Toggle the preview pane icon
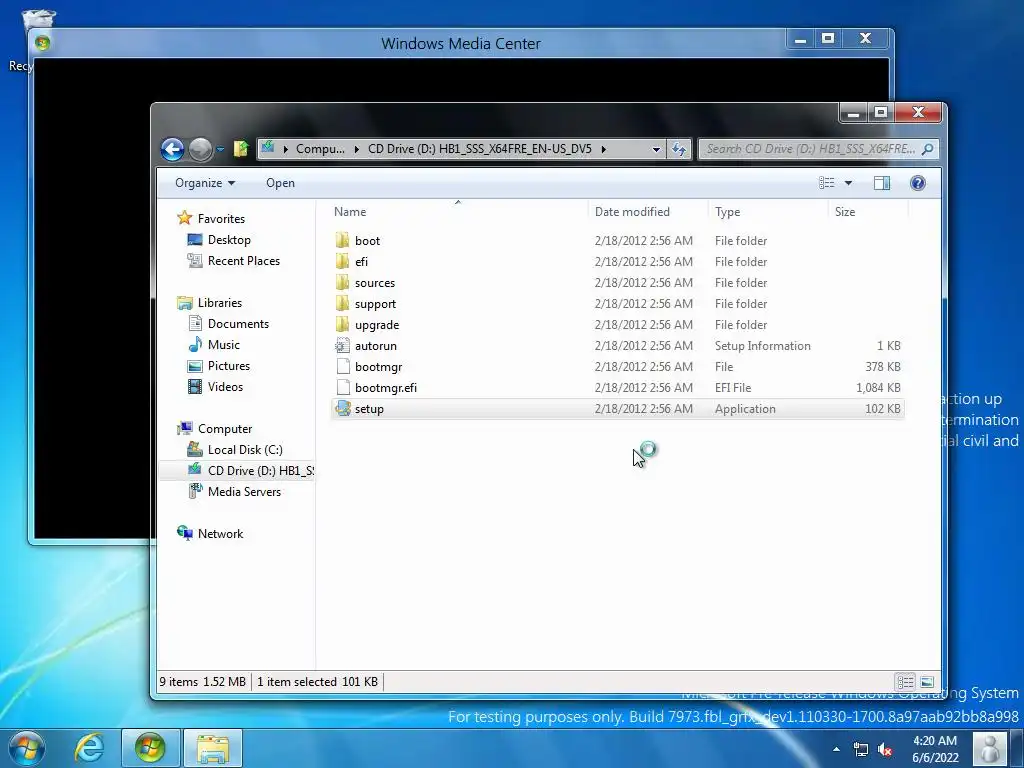 (882, 183)
